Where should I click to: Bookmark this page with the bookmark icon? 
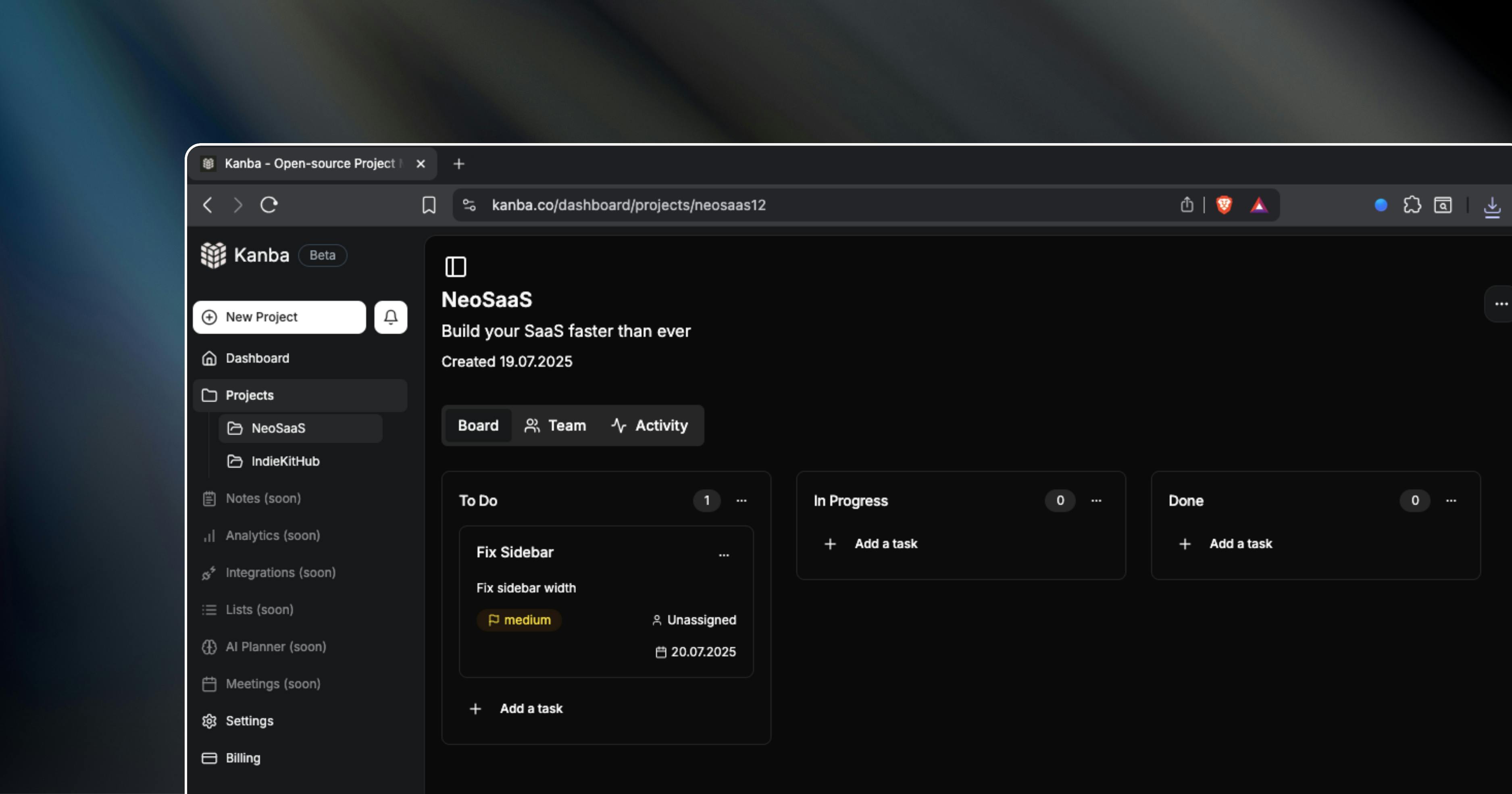429,205
